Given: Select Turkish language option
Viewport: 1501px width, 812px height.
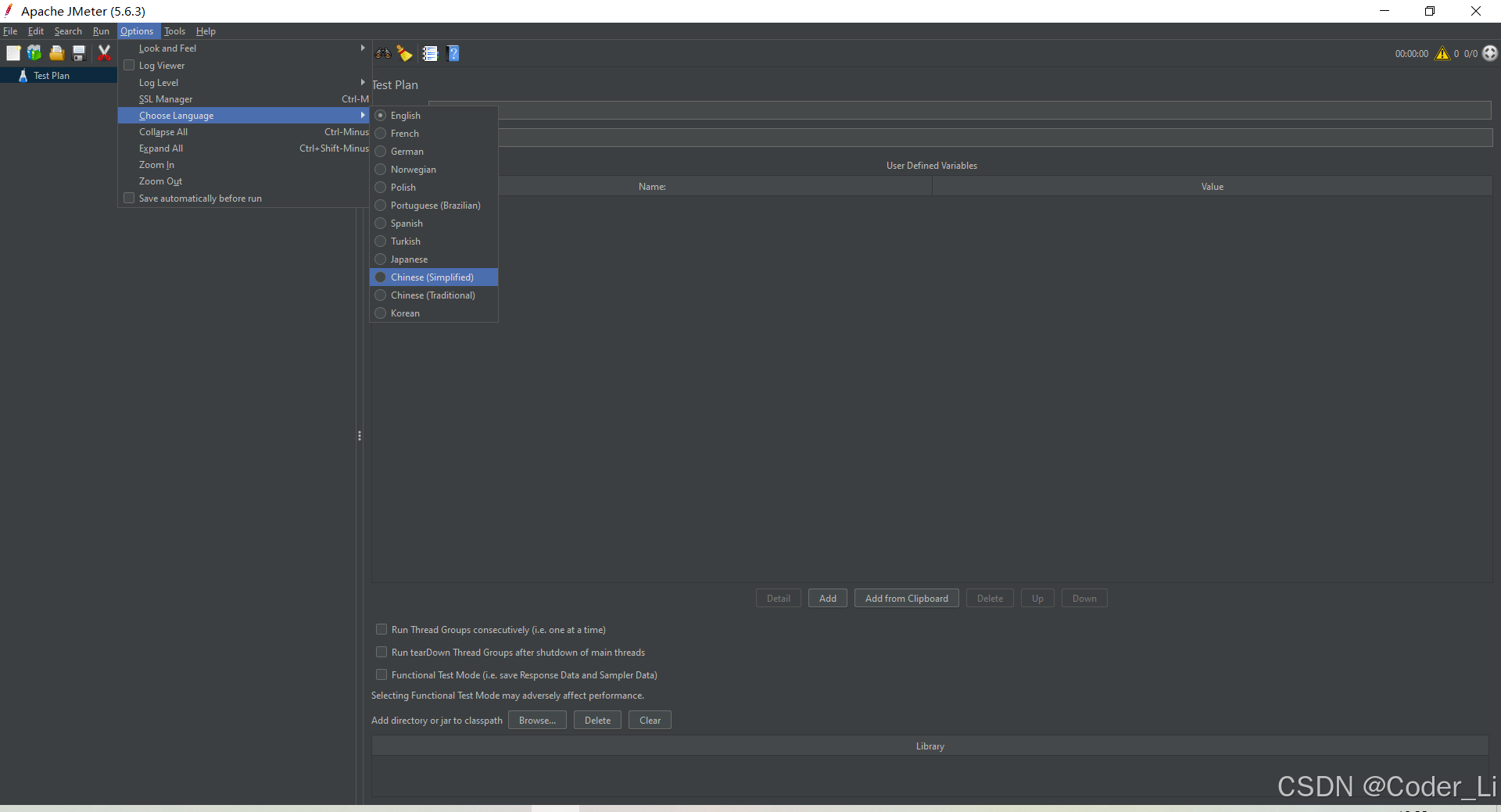Looking at the screenshot, I should (434, 241).
